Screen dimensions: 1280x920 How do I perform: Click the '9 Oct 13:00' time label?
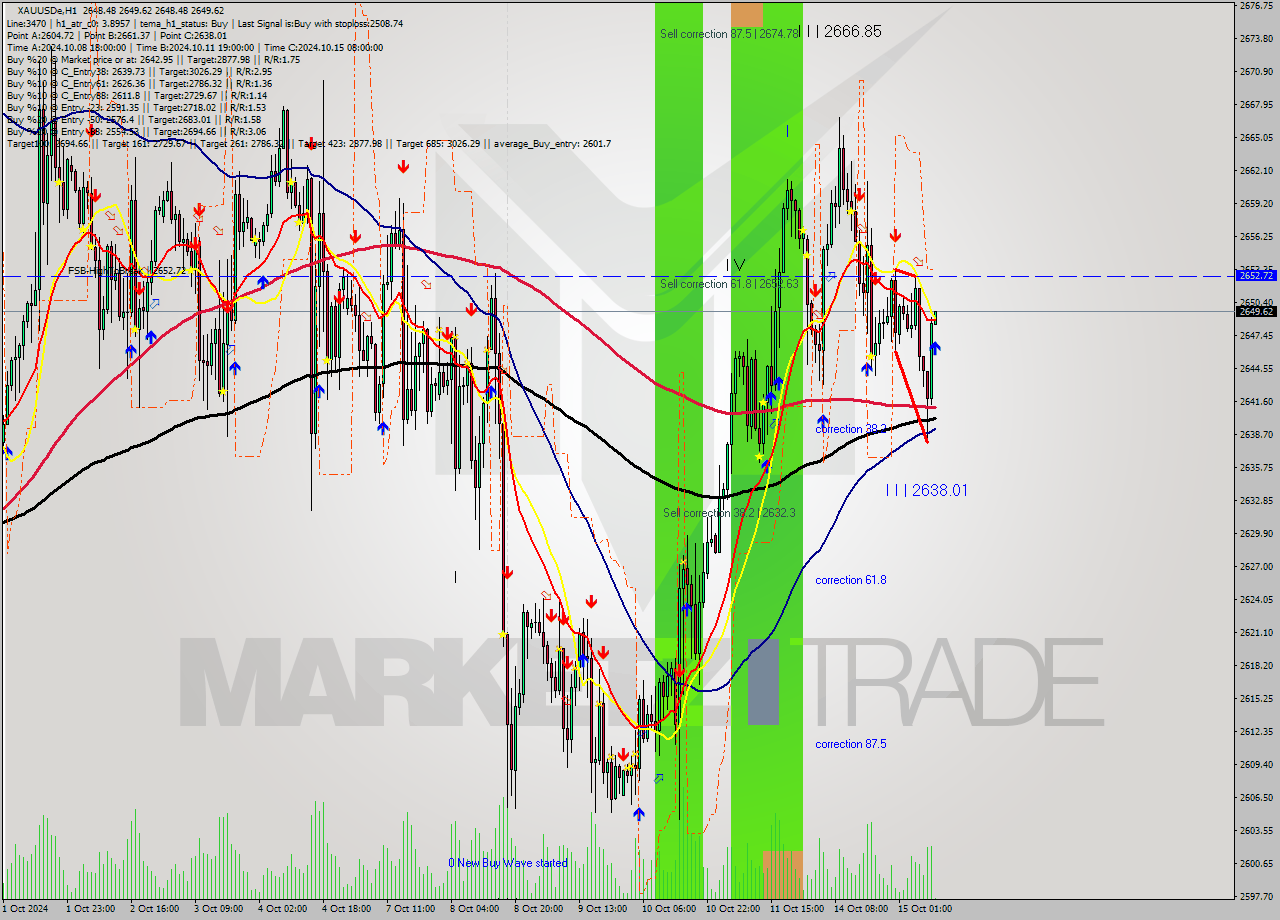pyautogui.click(x=603, y=909)
